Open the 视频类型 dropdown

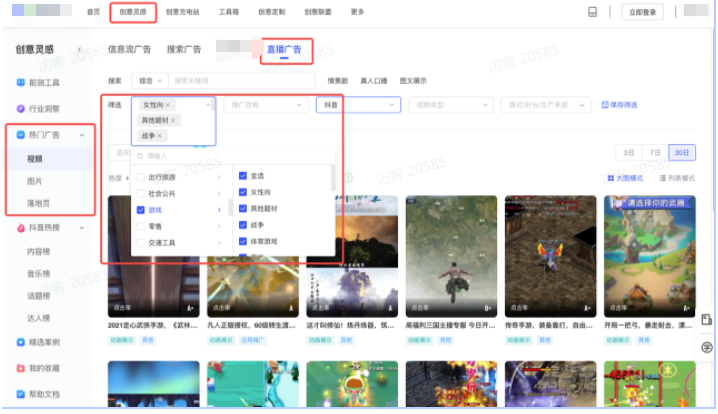click(451, 105)
